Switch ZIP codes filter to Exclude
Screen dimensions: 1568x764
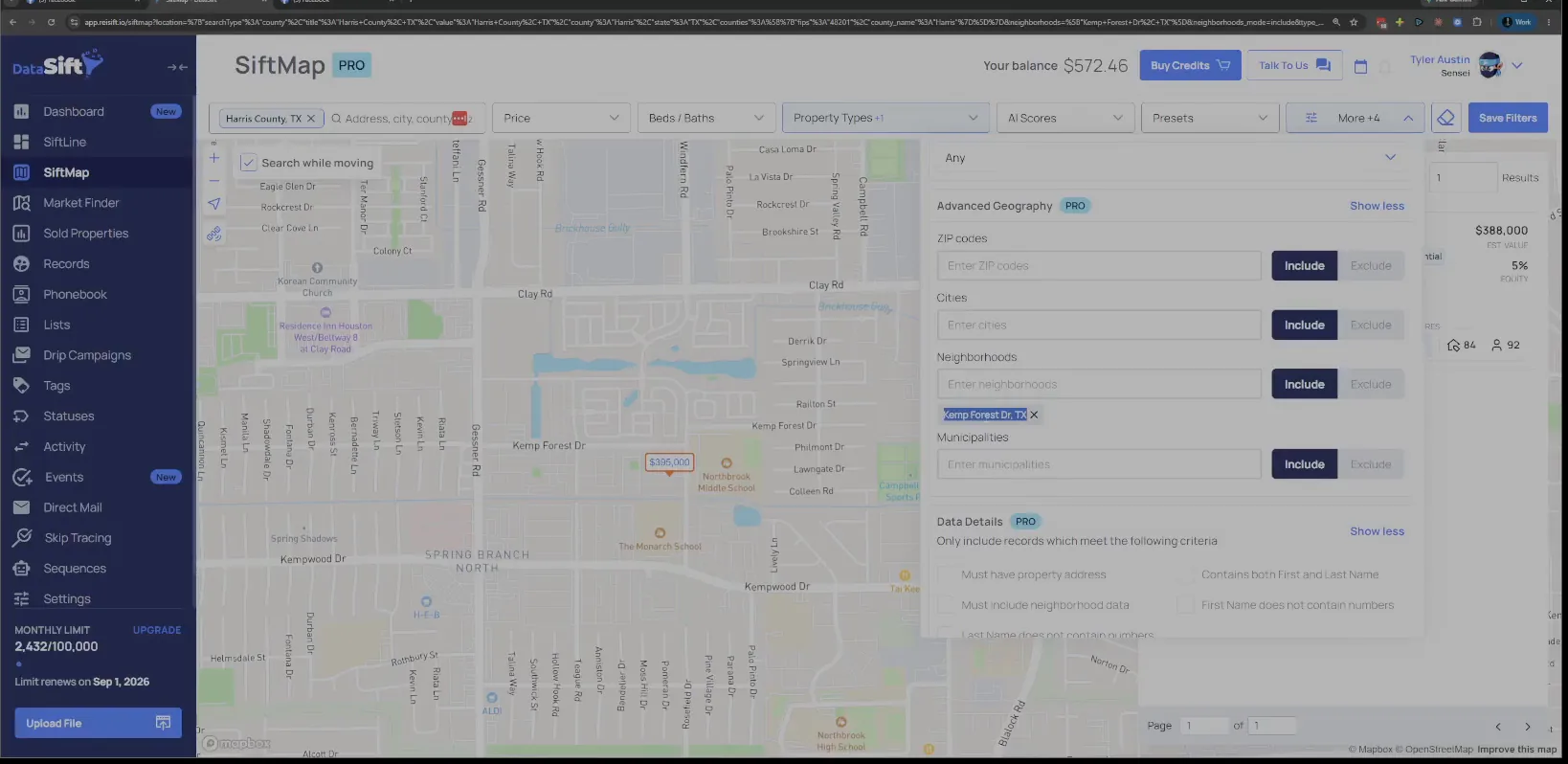pyautogui.click(x=1371, y=266)
